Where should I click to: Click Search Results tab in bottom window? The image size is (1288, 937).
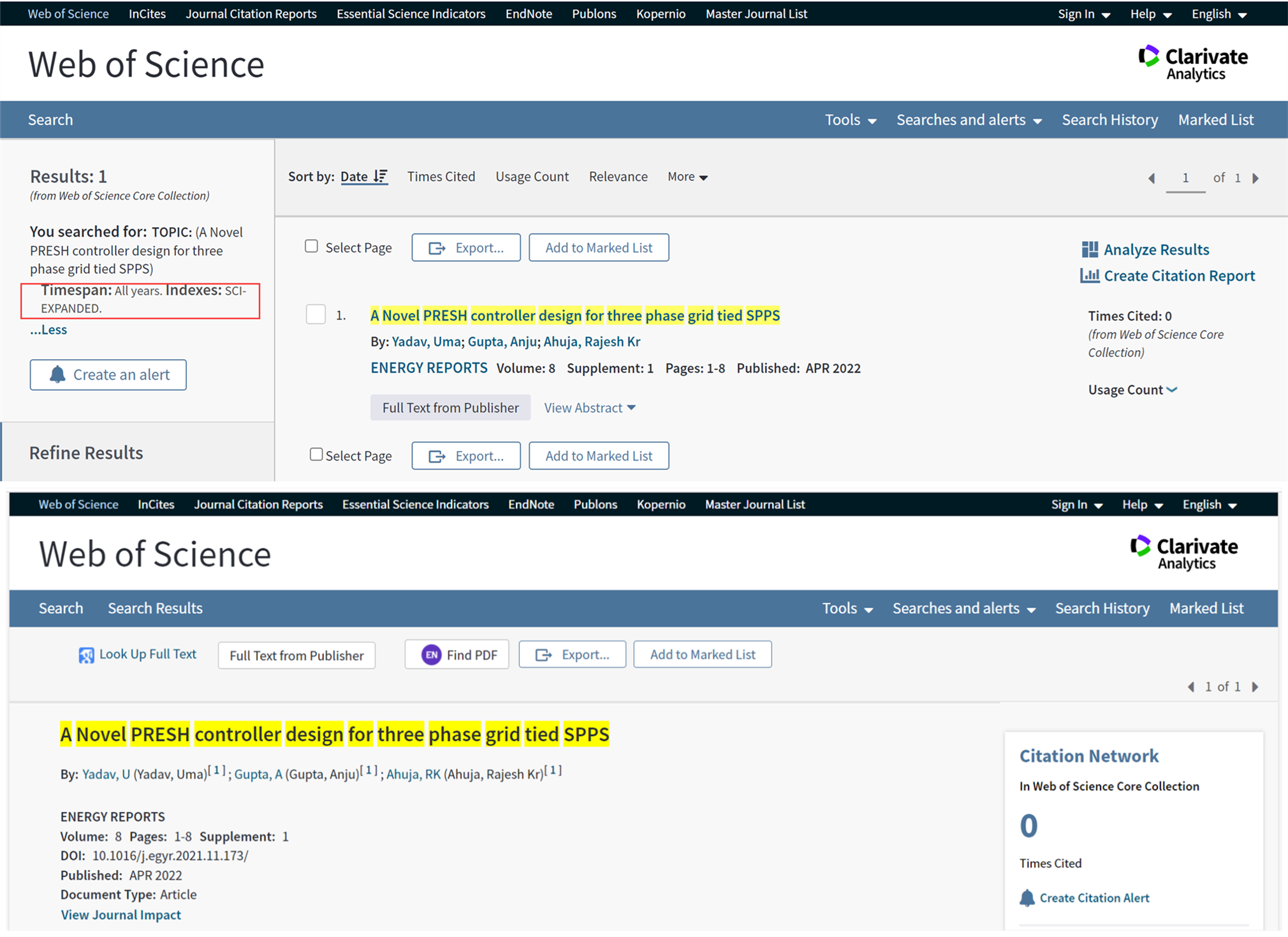(x=155, y=609)
